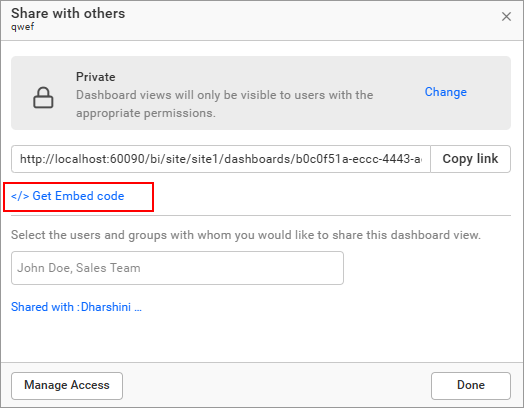
Task: Click the Manage Access button
Action: (x=67, y=386)
